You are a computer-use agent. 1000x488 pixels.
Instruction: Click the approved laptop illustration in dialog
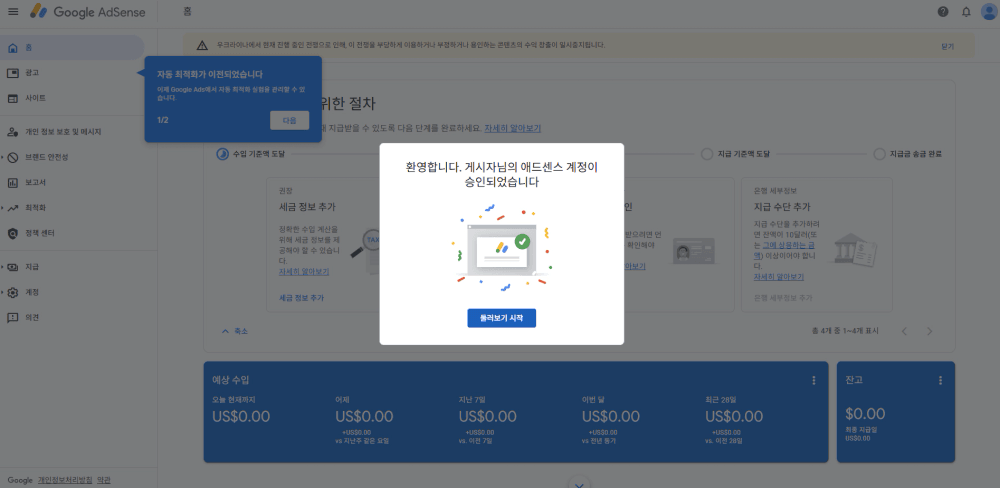click(502, 250)
